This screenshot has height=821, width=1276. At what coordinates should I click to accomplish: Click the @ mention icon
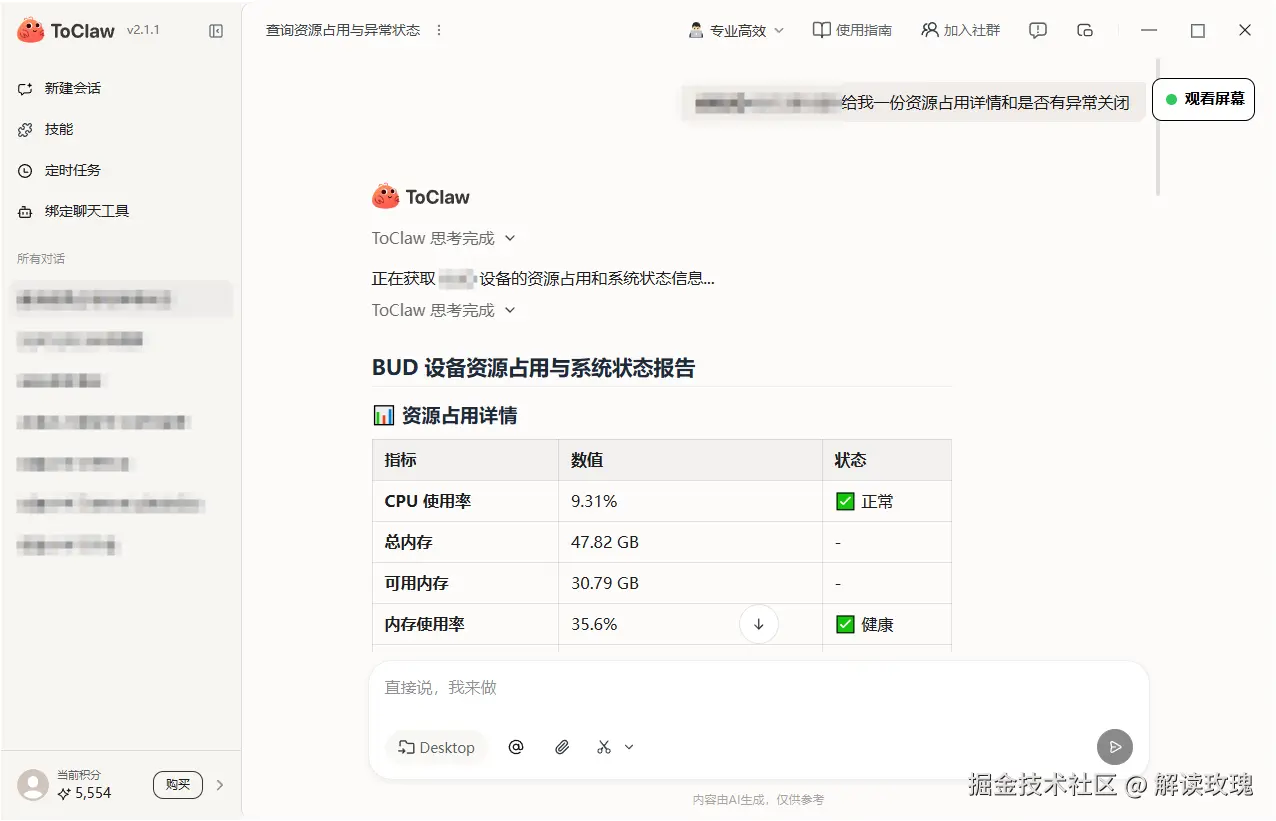point(516,747)
